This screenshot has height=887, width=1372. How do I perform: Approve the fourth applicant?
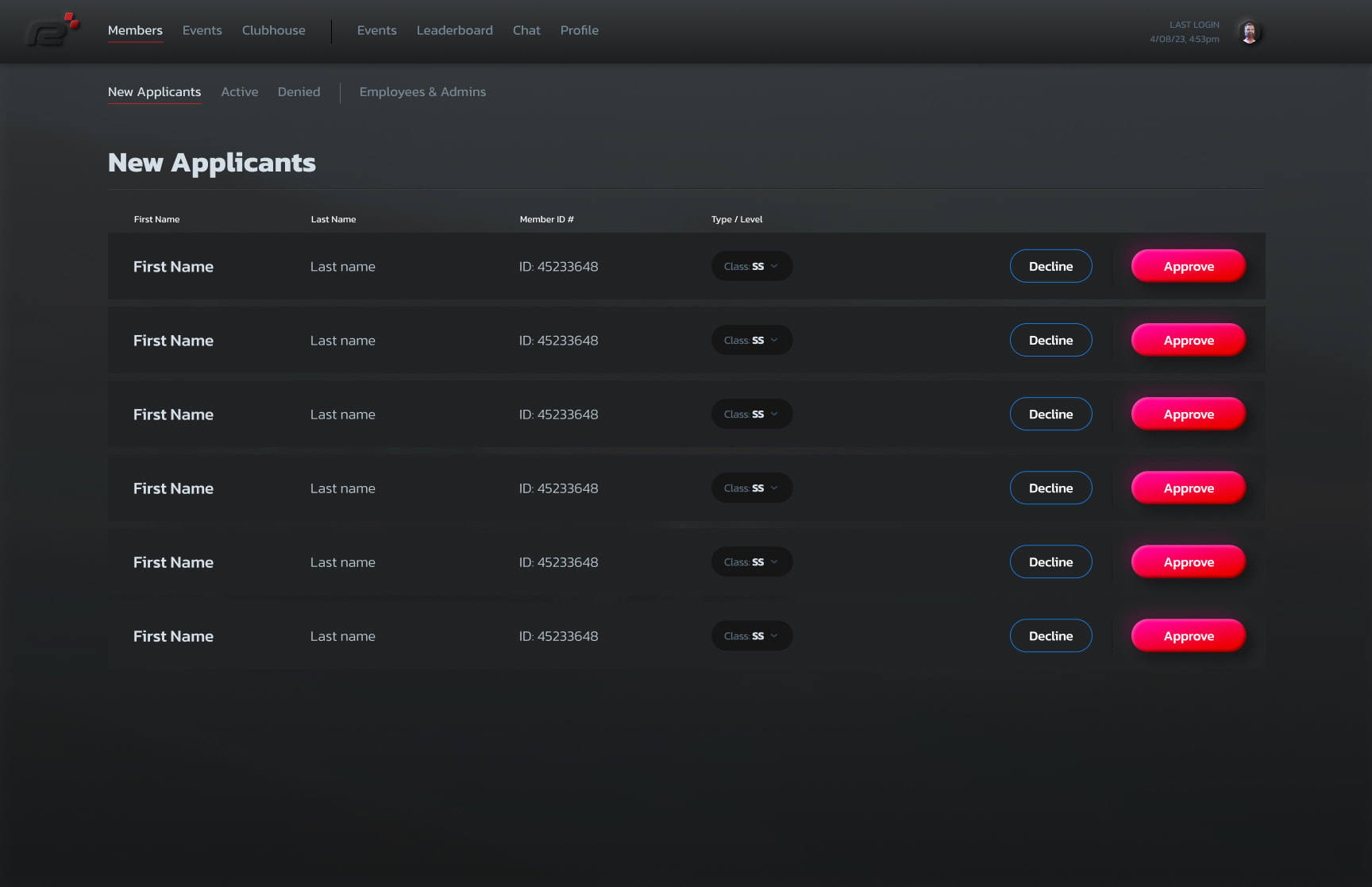tap(1189, 488)
